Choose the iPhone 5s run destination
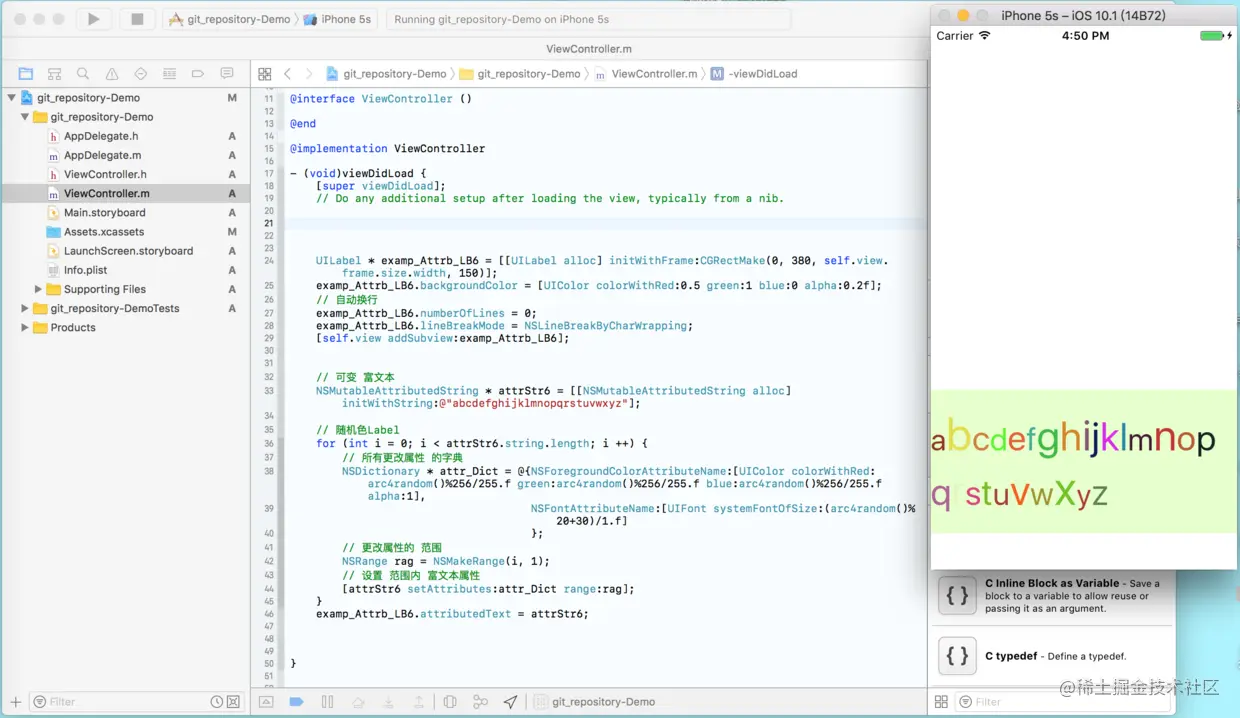This screenshot has width=1240, height=718. click(x=338, y=19)
